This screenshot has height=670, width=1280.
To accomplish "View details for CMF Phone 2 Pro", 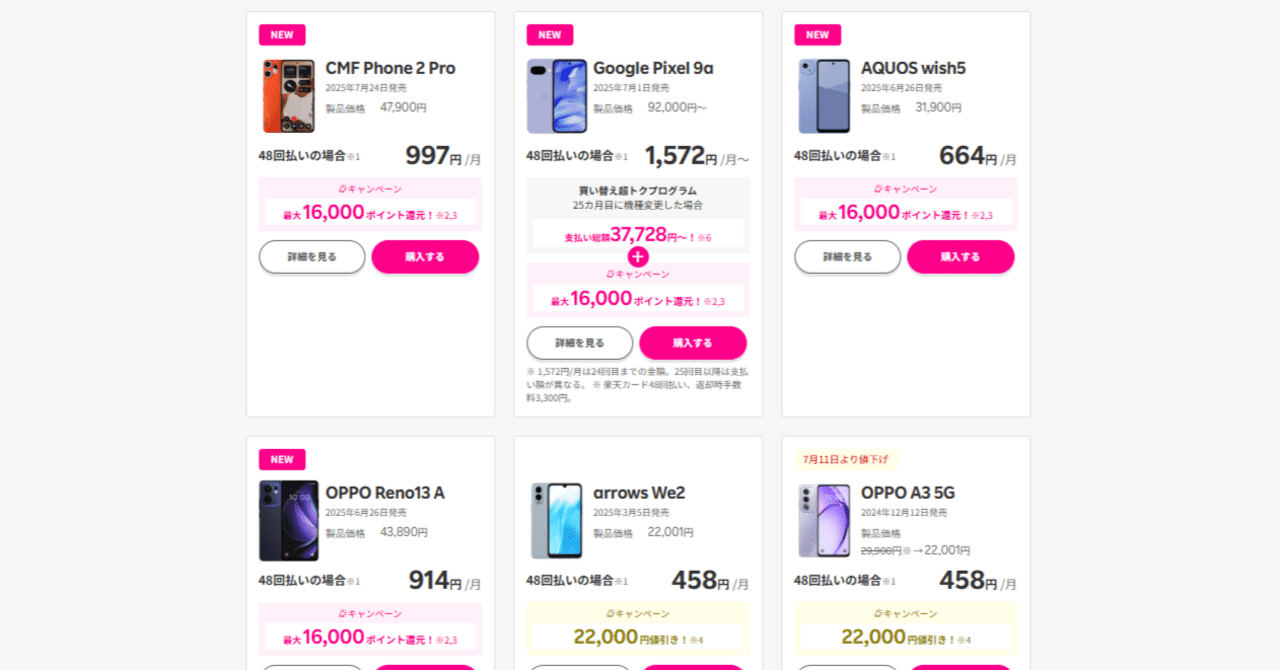I will point(312,257).
